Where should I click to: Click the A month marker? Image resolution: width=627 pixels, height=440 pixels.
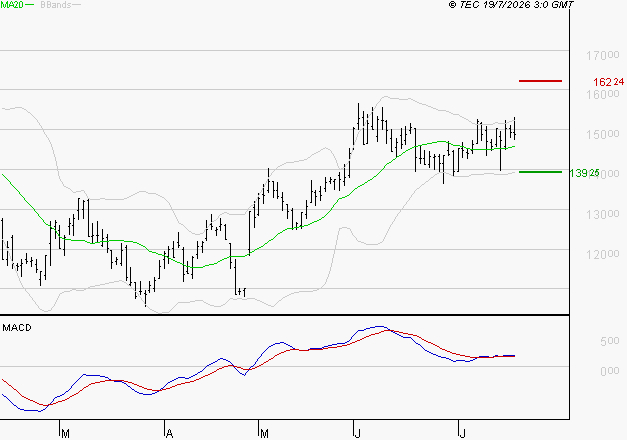pos(170,434)
